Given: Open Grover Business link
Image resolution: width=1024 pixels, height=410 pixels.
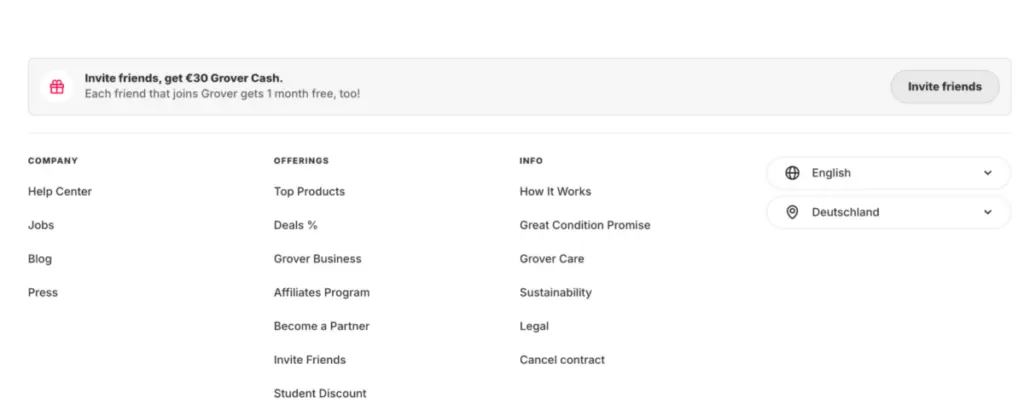Looking at the screenshot, I should [317, 259].
